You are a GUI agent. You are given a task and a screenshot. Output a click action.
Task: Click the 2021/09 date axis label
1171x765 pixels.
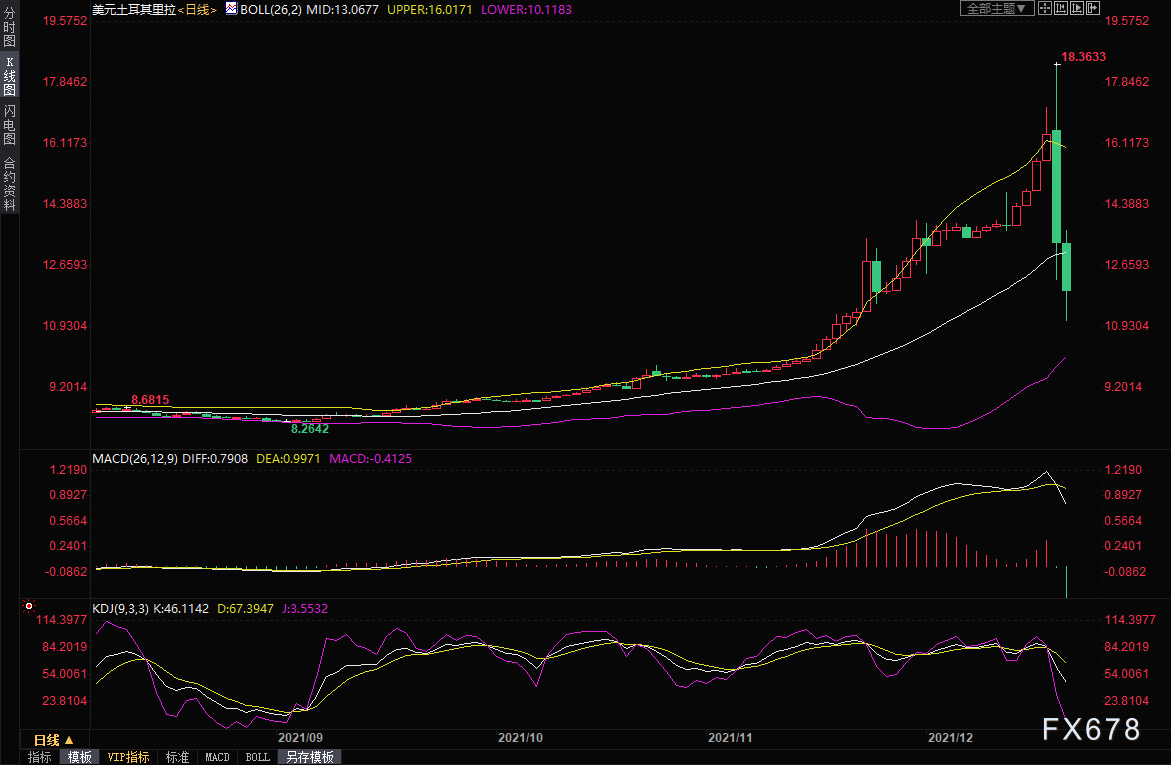tap(300, 738)
